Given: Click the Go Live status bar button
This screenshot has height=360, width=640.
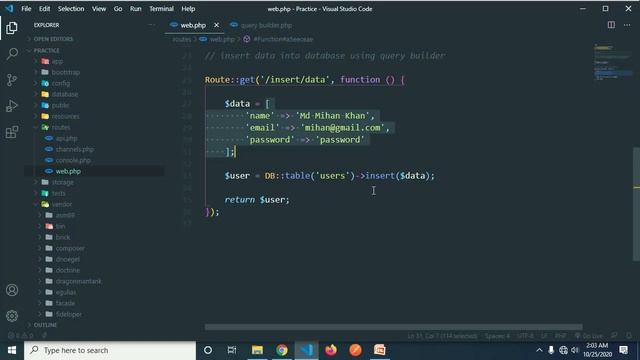Looking at the screenshot, I should point(589,336).
